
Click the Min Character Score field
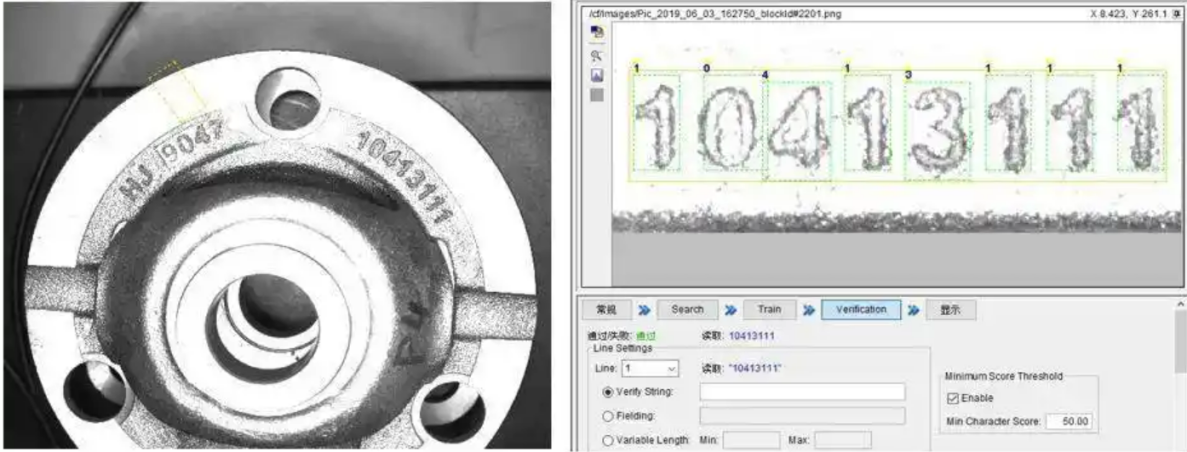click(x=1071, y=421)
